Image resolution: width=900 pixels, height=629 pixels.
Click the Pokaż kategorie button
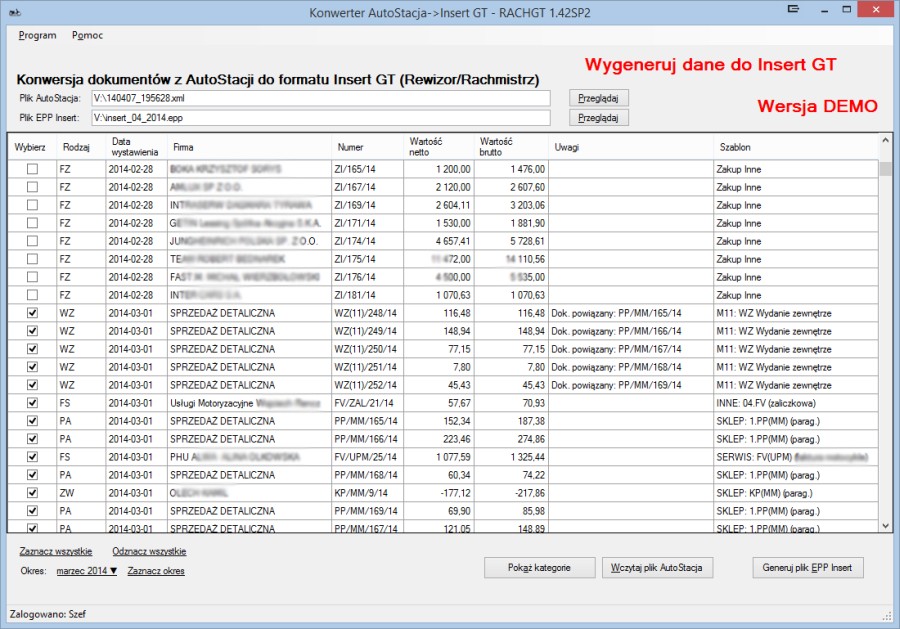point(539,568)
